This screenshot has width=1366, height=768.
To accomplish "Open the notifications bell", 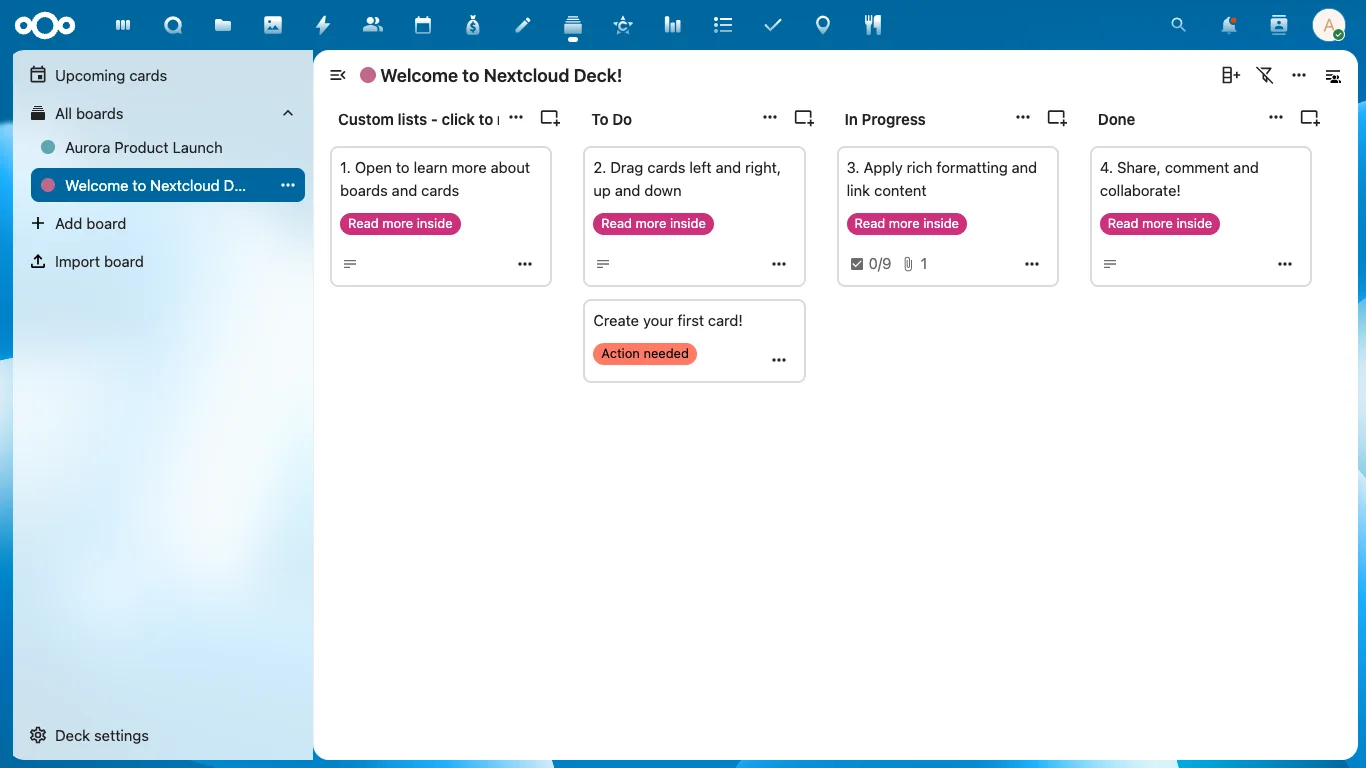I will click(1229, 25).
